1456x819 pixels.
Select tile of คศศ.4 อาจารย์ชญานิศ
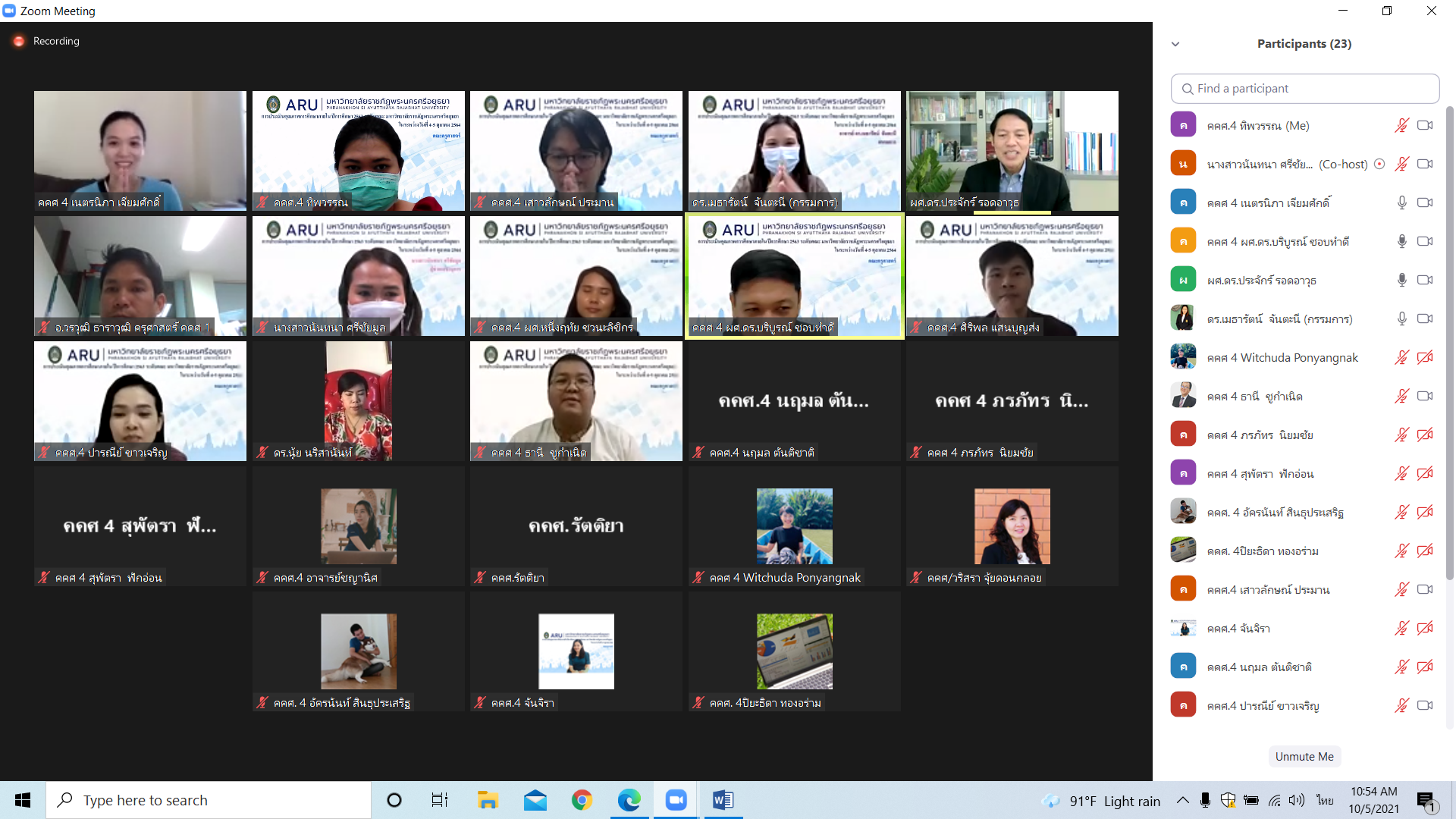[359, 526]
